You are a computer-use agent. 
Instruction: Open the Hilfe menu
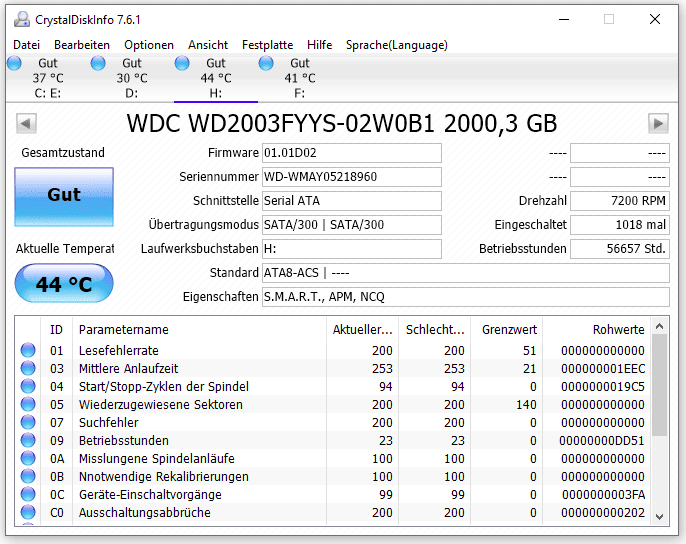319,45
